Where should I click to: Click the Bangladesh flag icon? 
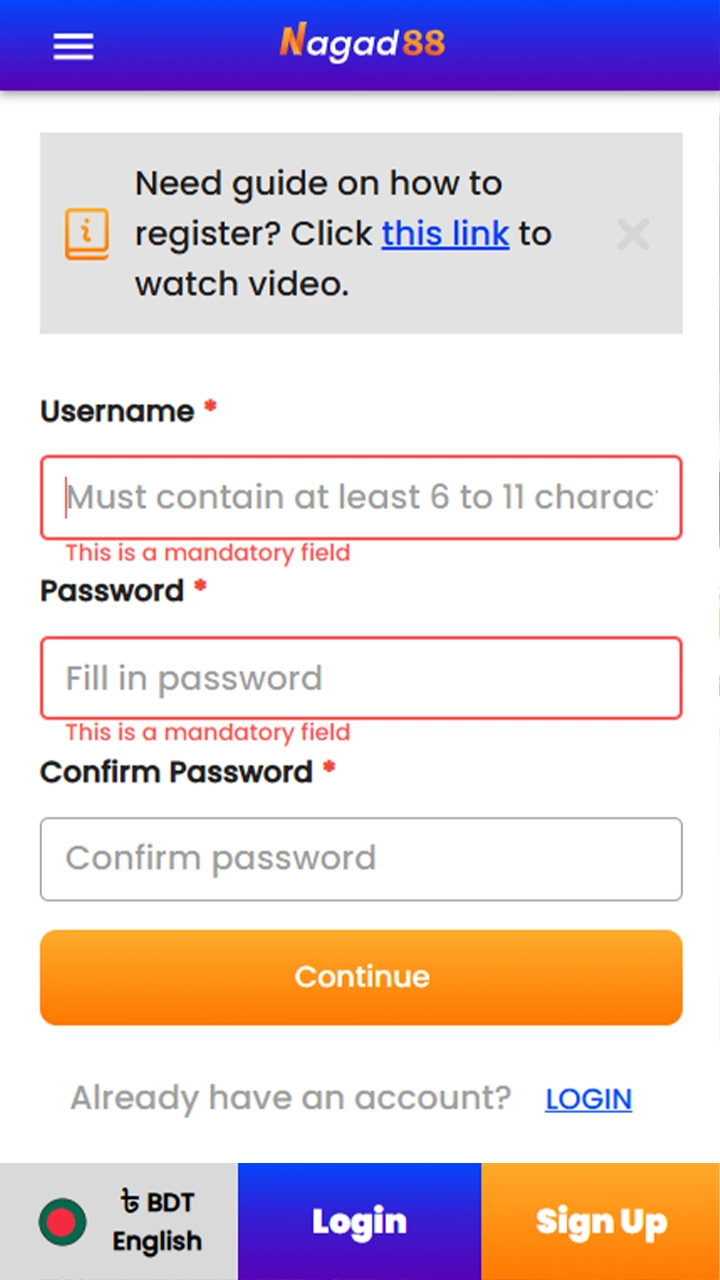[62, 1222]
